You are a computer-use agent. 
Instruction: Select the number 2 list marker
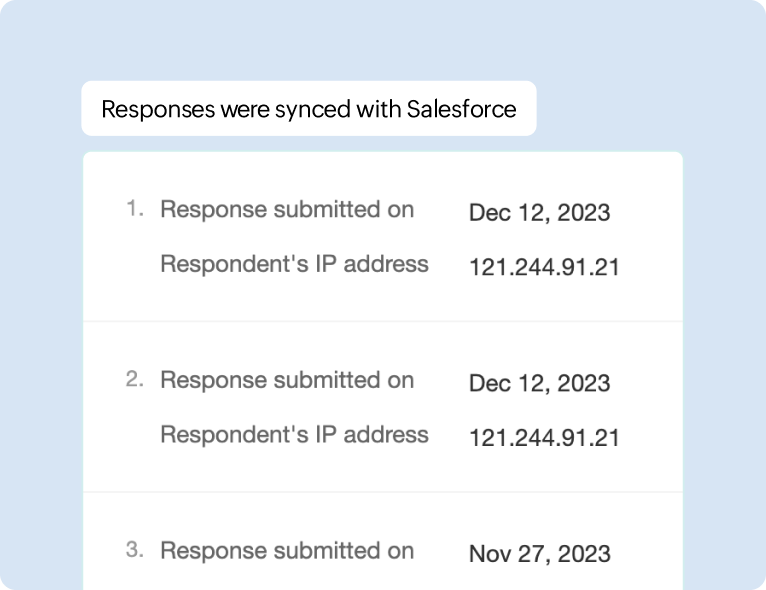135,380
